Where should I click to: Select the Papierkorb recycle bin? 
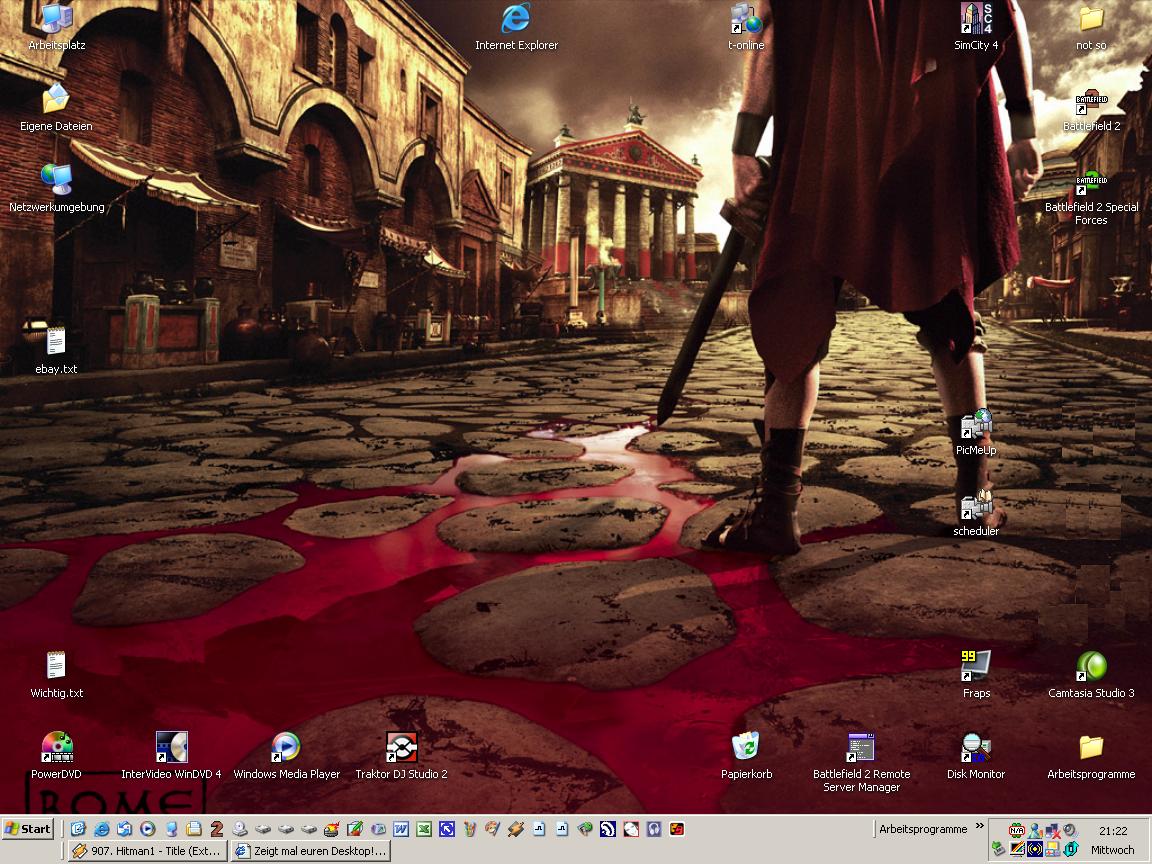pyautogui.click(x=746, y=748)
